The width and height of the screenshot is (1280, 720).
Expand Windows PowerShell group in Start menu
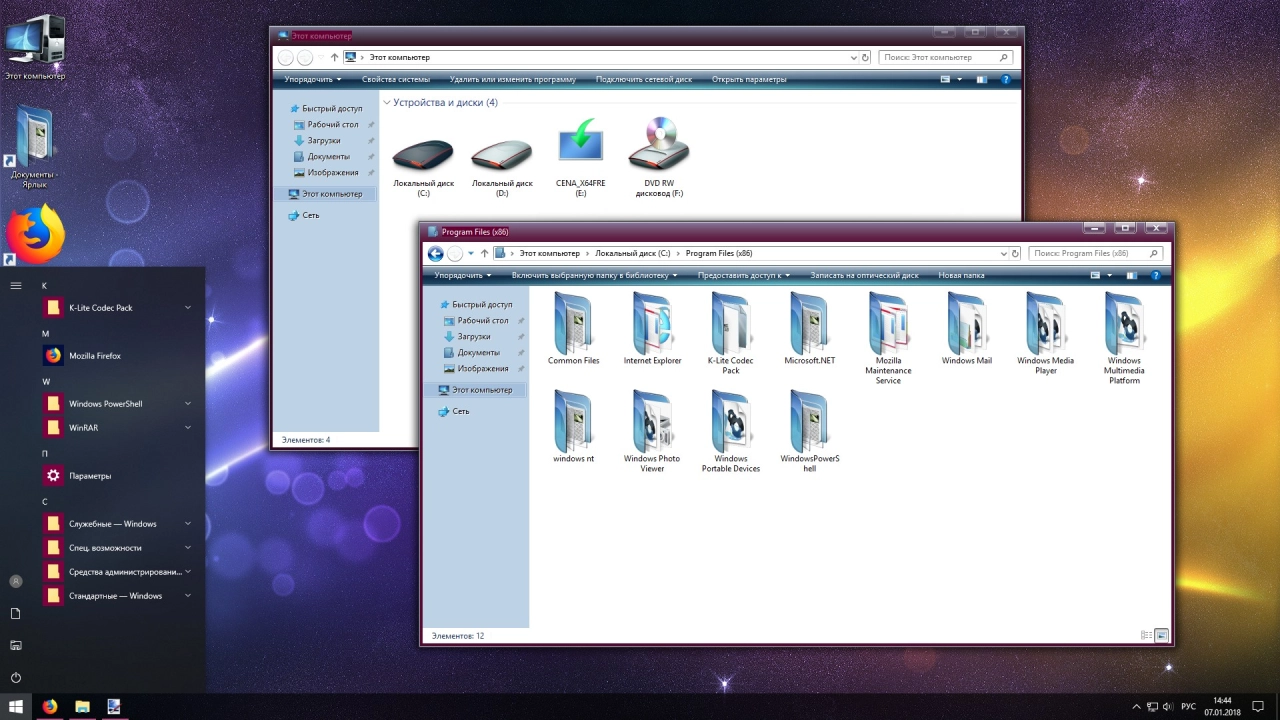[x=188, y=403]
